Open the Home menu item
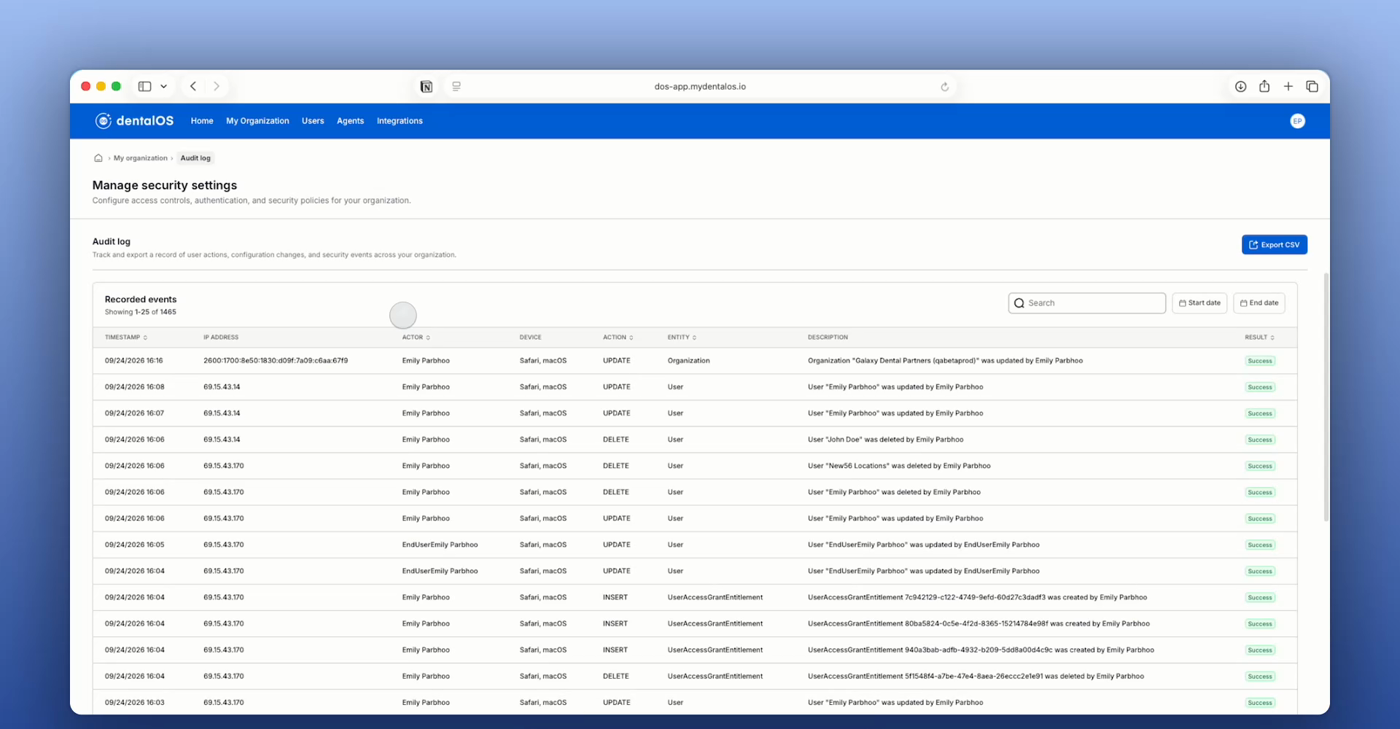The height and width of the screenshot is (729, 1400). [202, 121]
